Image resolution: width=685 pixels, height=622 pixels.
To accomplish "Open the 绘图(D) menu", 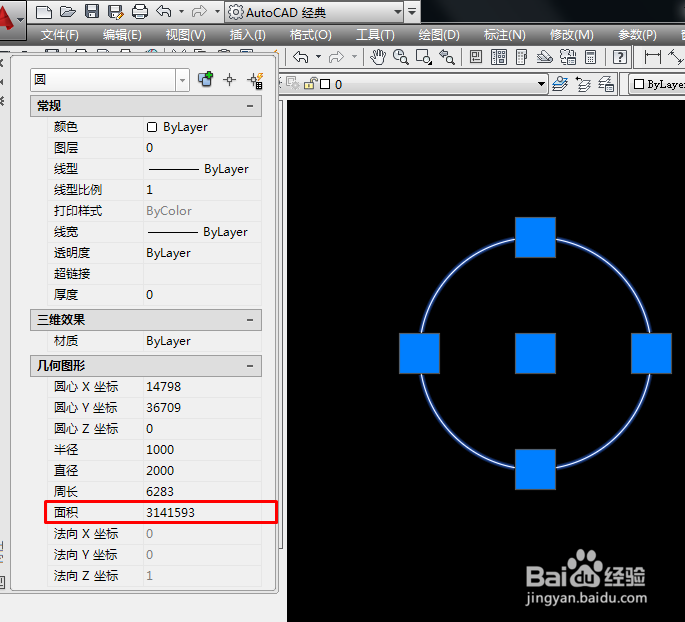I will point(439,35).
